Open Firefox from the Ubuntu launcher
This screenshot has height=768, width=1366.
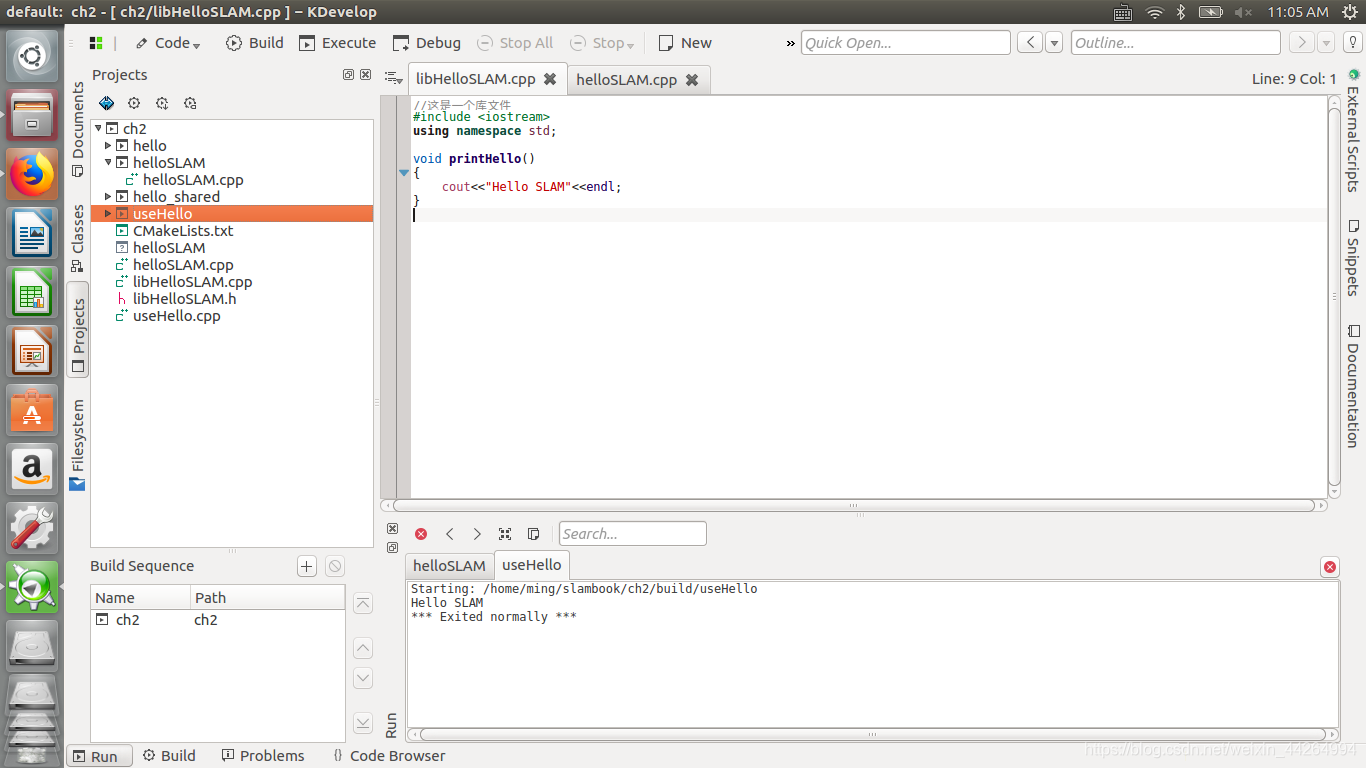coord(32,173)
